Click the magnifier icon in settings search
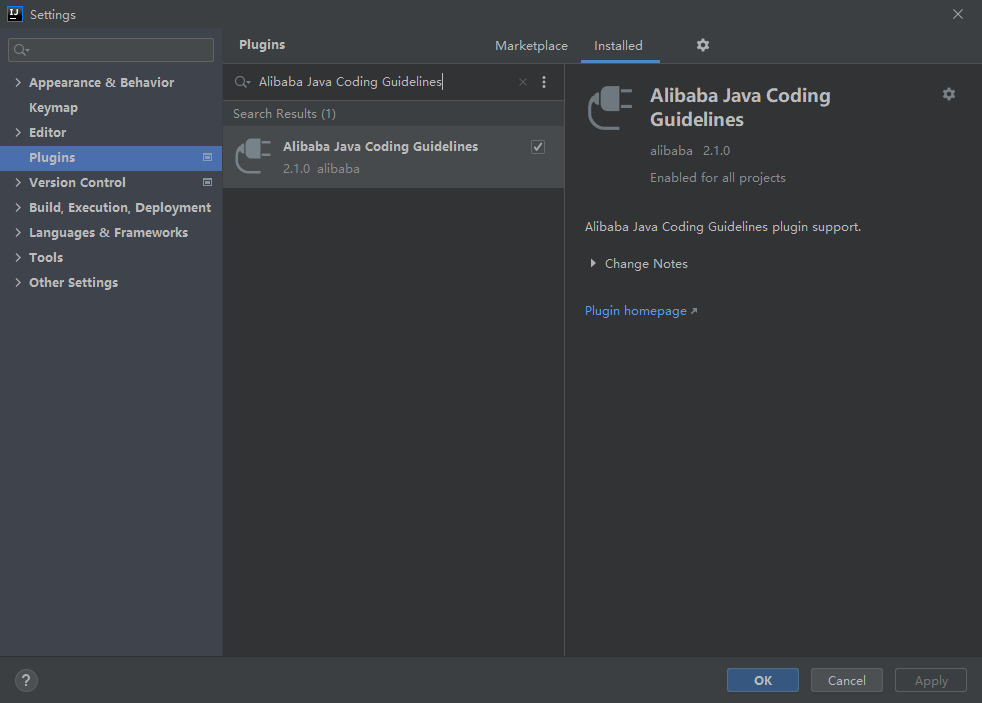Image resolution: width=982 pixels, height=703 pixels. pyautogui.click(x=21, y=50)
